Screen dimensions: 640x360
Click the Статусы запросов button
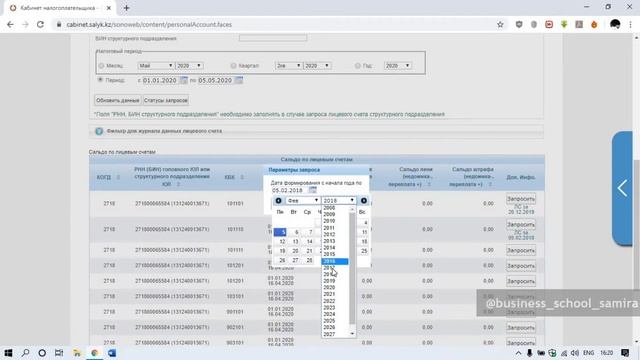(166, 100)
